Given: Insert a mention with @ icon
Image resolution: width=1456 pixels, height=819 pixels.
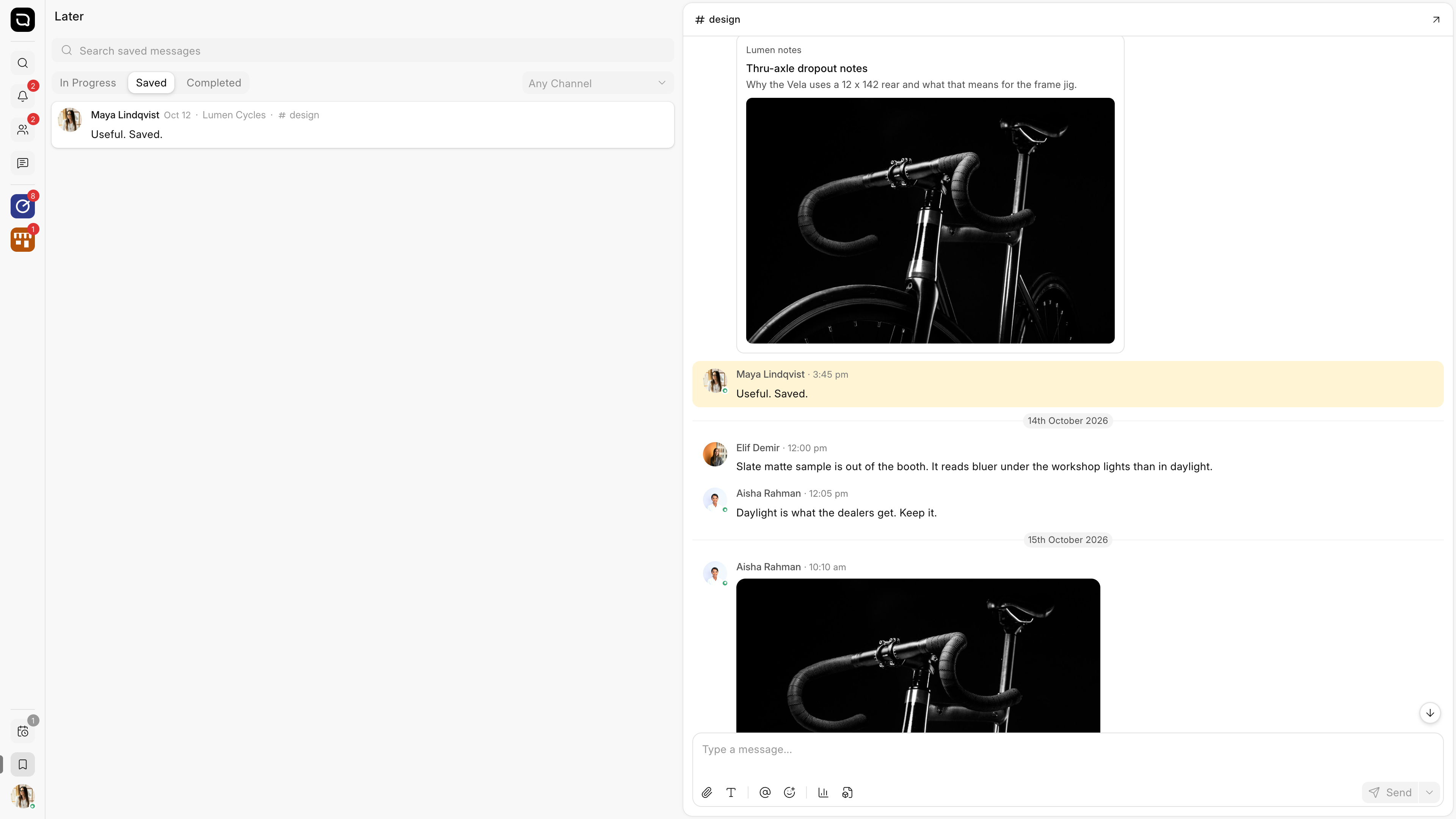Looking at the screenshot, I should [x=765, y=793].
